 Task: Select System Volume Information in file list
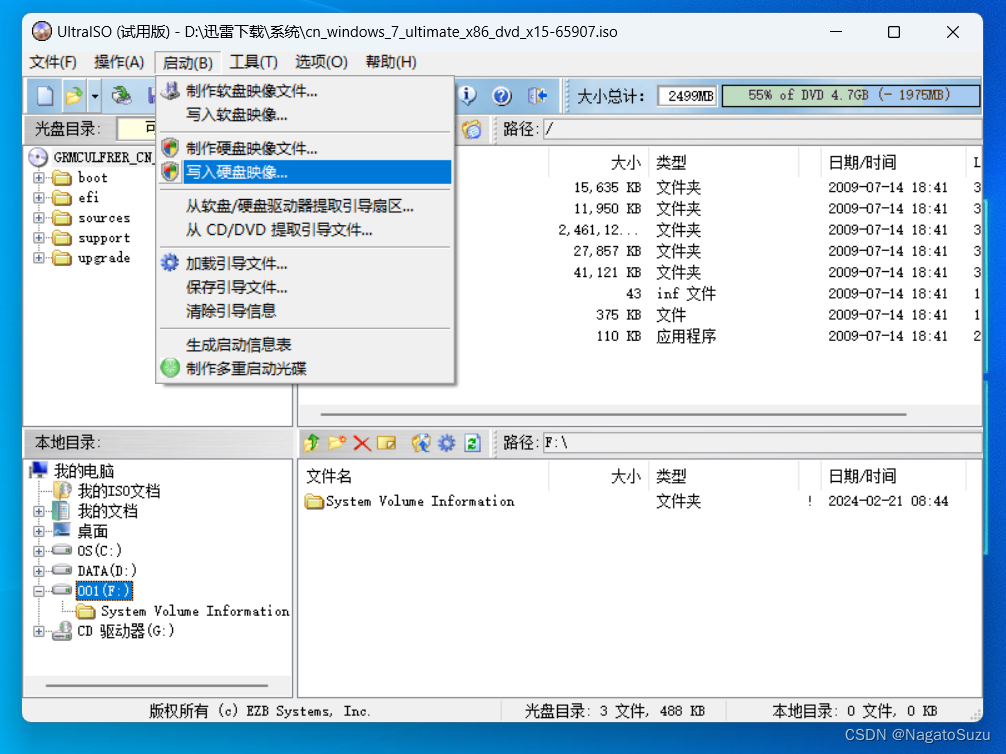click(410, 501)
